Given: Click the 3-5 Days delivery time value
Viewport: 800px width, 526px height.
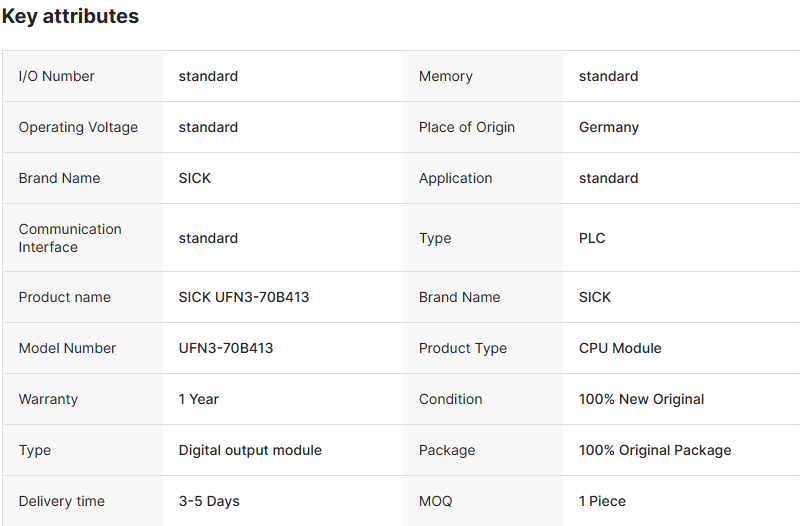Looking at the screenshot, I should pos(209,501).
